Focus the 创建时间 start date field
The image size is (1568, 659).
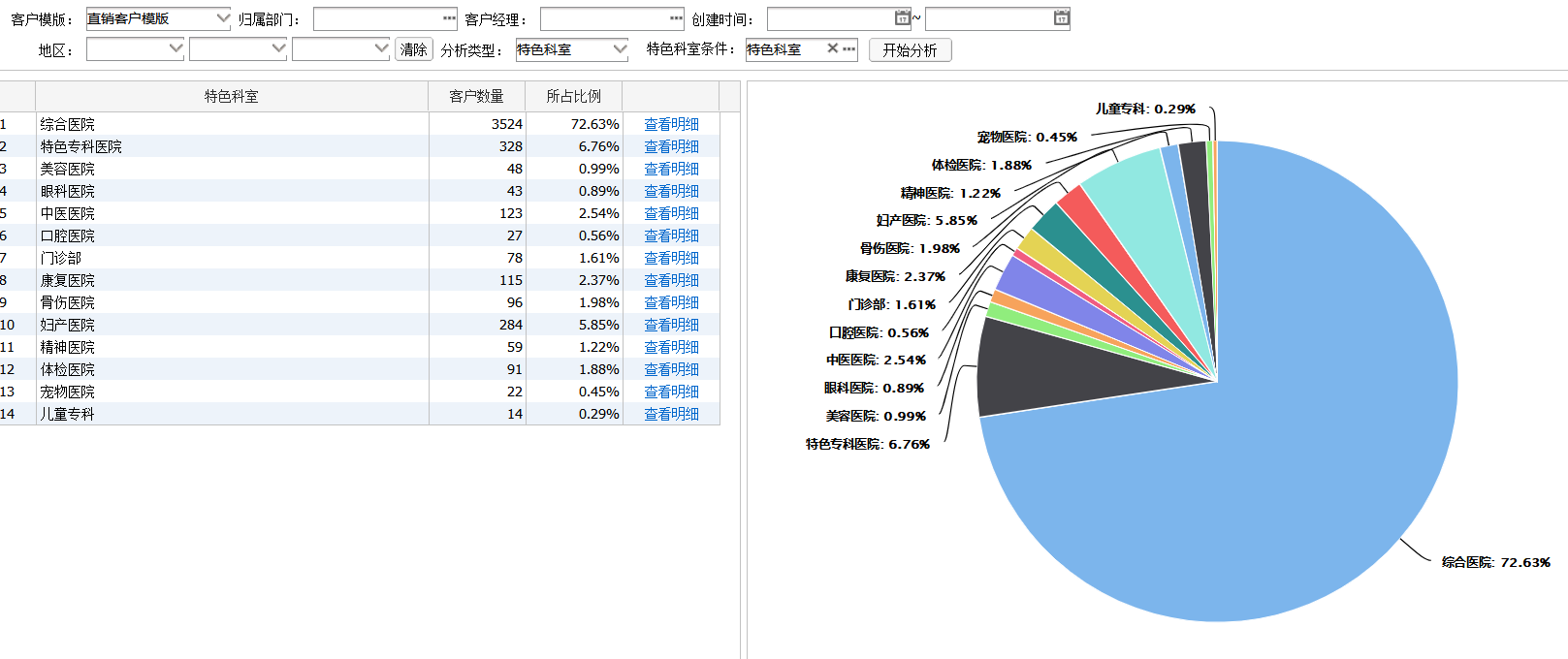click(x=831, y=18)
